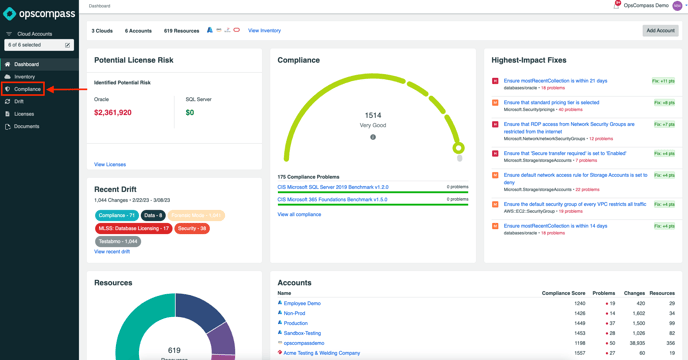
Task: Click the AWS cloud provider icon
Action: [219, 30]
